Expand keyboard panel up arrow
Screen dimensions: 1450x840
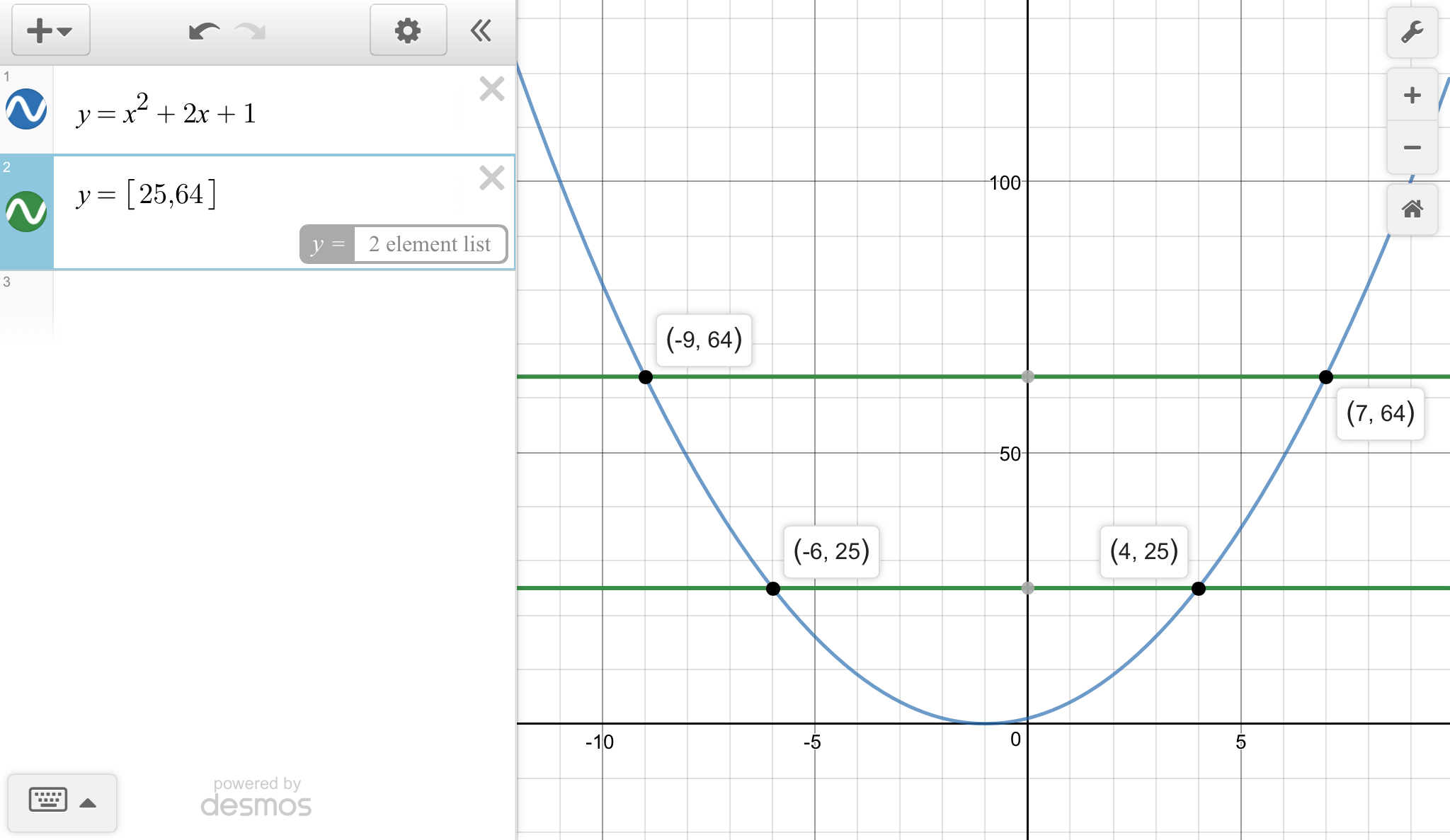tap(88, 802)
